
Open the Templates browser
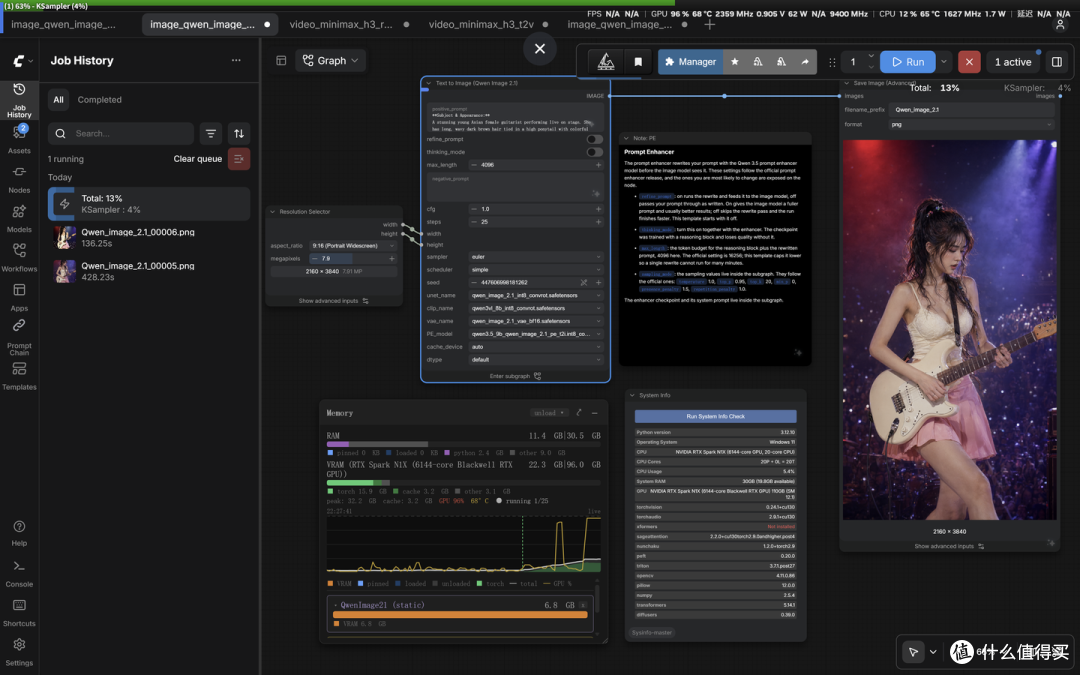pos(19,376)
